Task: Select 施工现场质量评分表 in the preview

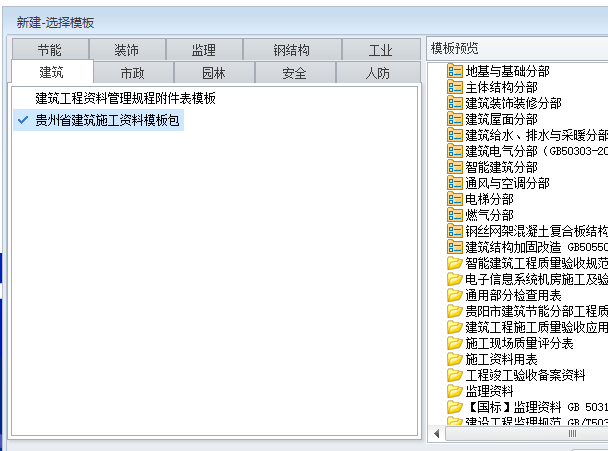Action: 519,344
